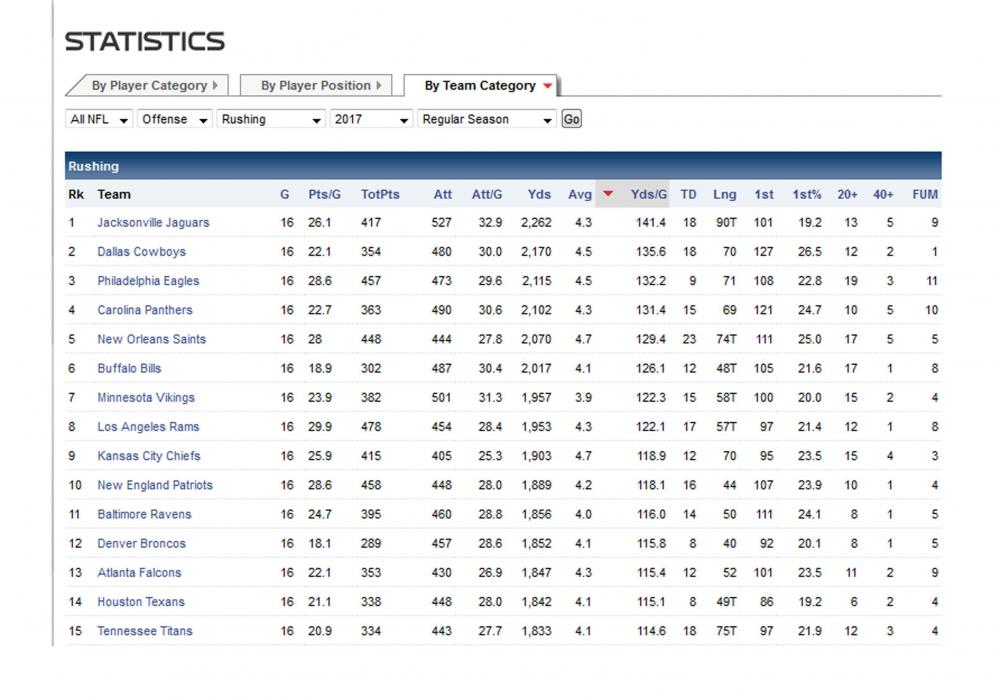Image resolution: width=1000 pixels, height=699 pixels.
Task: Select the By Team Category tab
Action: pyautogui.click(x=481, y=85)
